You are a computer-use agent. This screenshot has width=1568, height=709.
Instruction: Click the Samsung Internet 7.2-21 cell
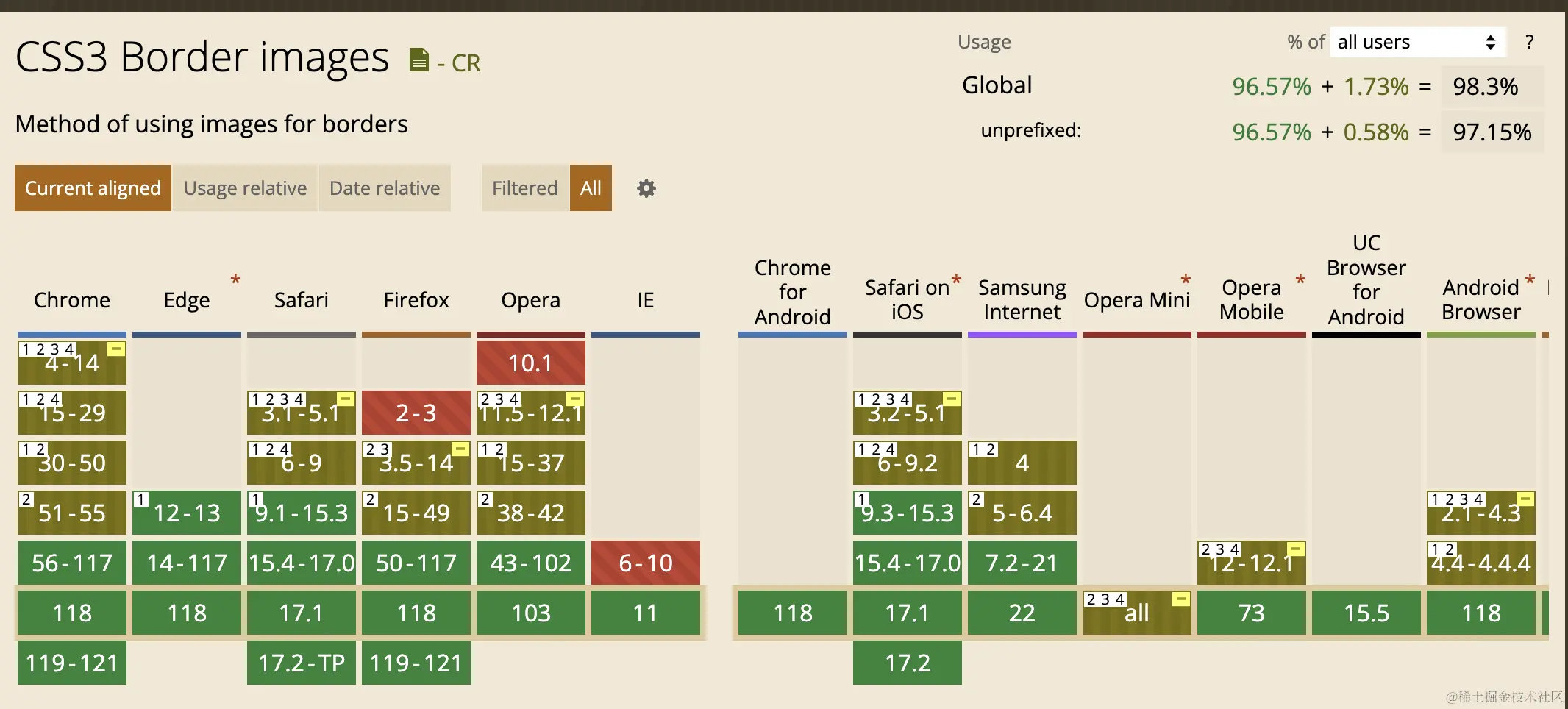tap(1022, 563)
